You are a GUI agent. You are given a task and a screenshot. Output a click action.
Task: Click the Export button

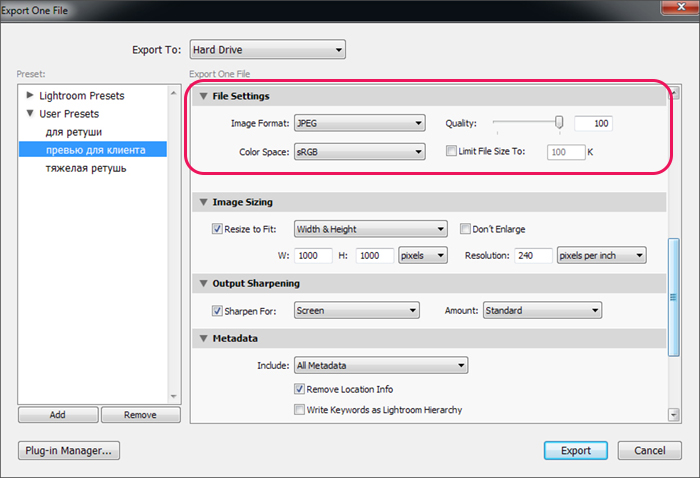pos(575,450)
